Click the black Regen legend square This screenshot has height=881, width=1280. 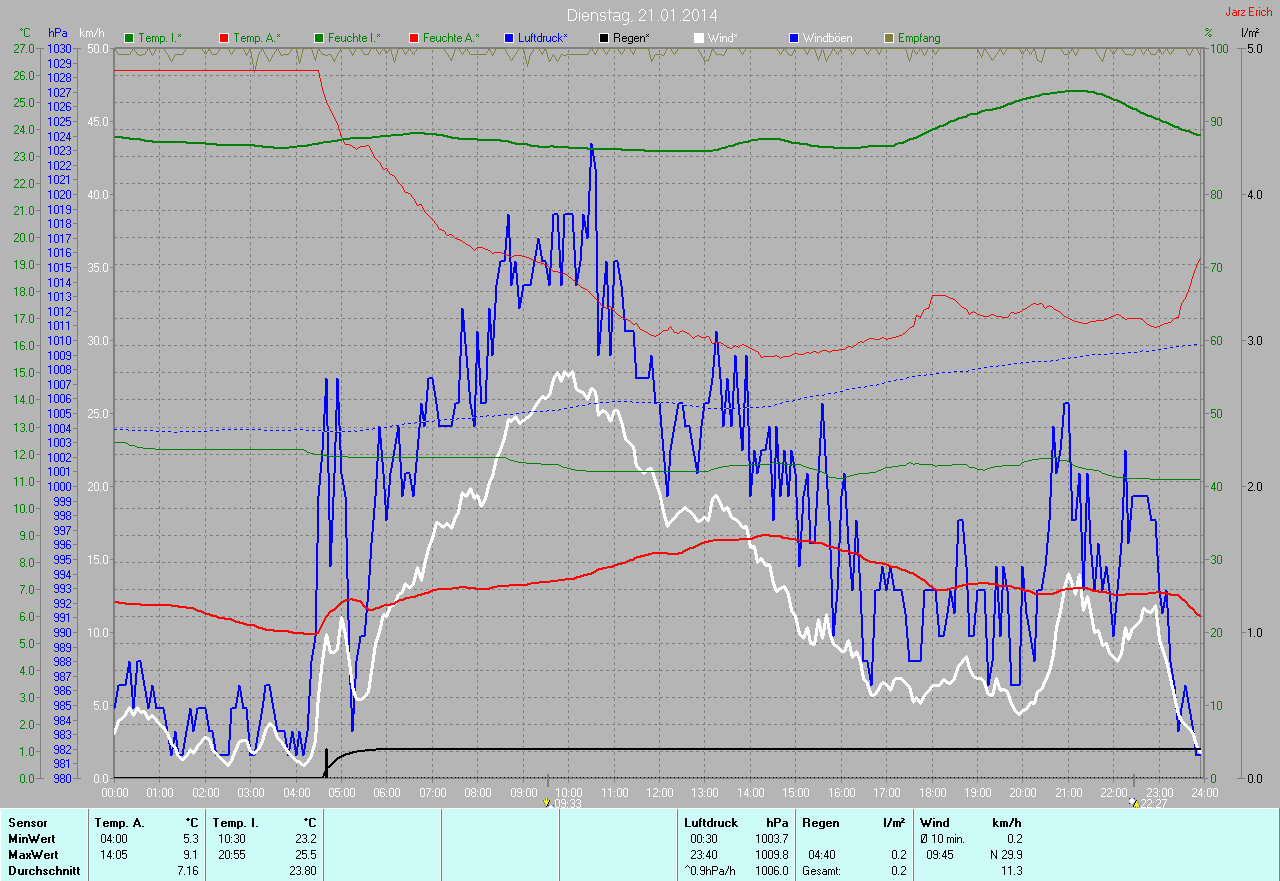click(603, 38)
